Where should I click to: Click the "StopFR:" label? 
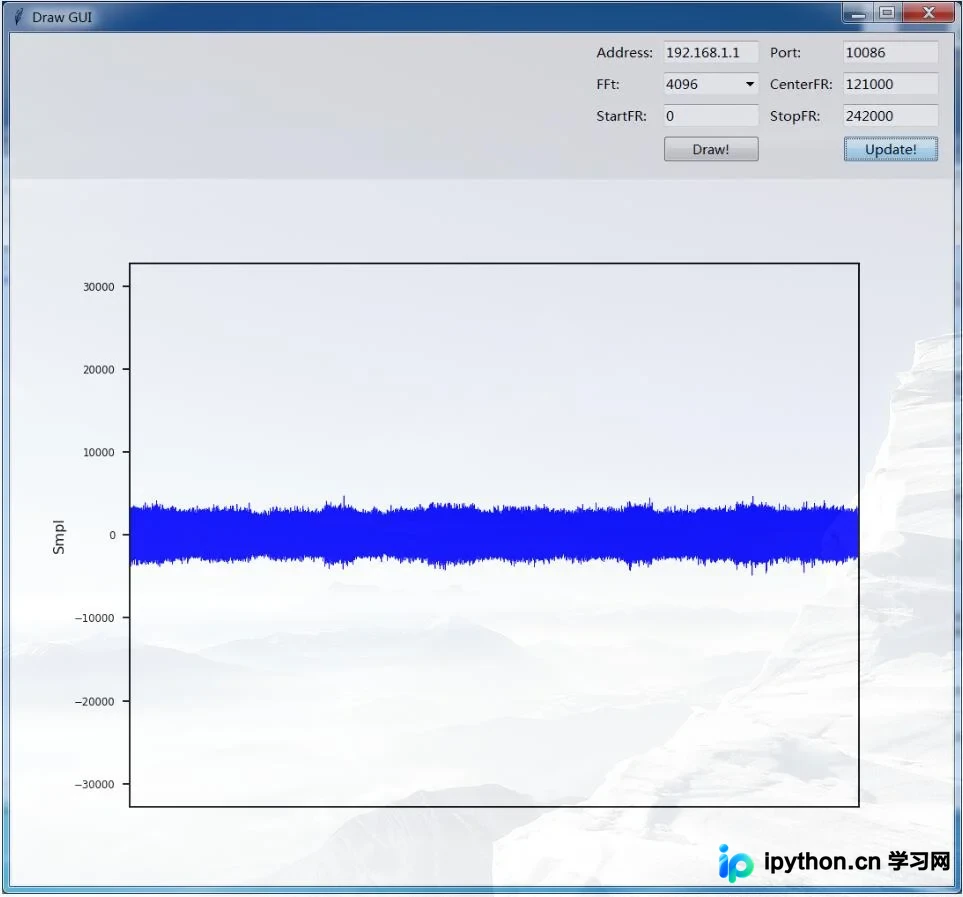coord(795,117)
